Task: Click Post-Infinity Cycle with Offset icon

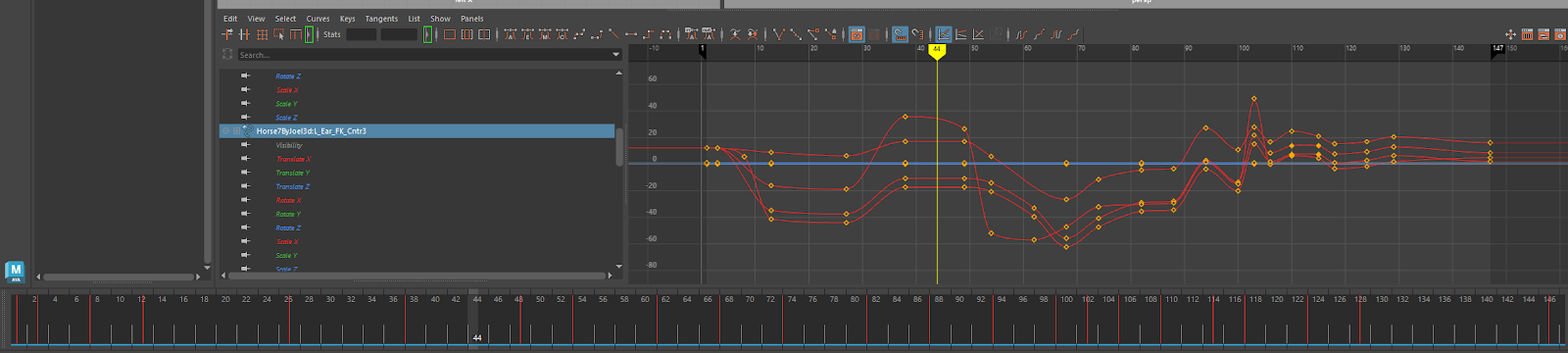Action: [x=1074, y=34]
